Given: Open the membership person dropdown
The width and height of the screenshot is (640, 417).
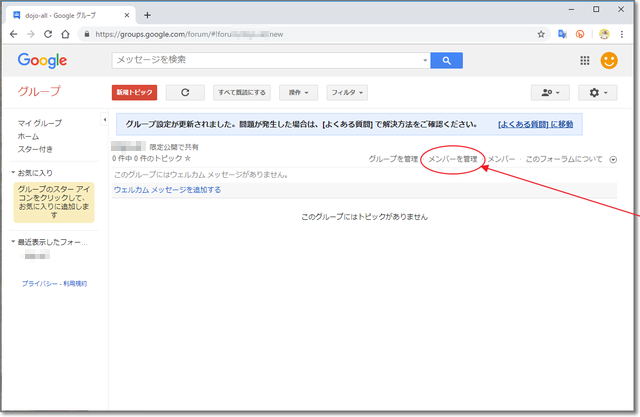Looking at the screenshot, I should pyautogui.click(x=551, y=93).
